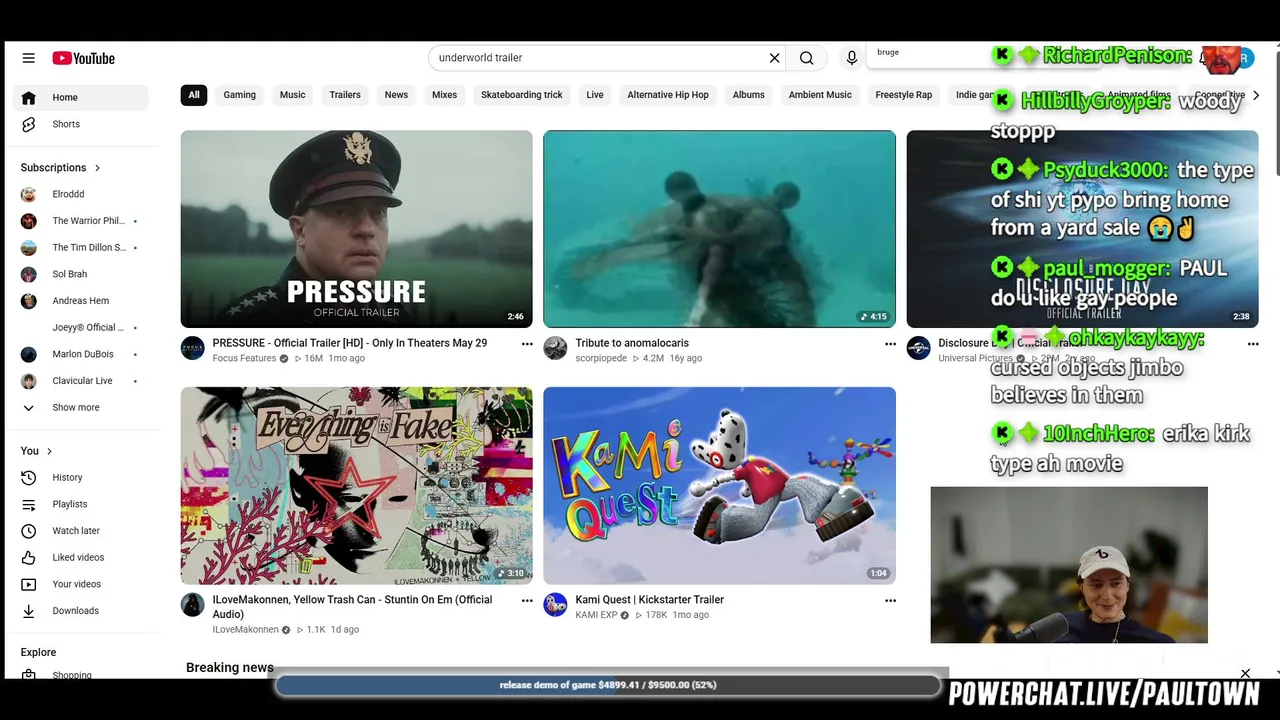
Task: Open scorpiopede channel avatar
Action: [555, 348]
